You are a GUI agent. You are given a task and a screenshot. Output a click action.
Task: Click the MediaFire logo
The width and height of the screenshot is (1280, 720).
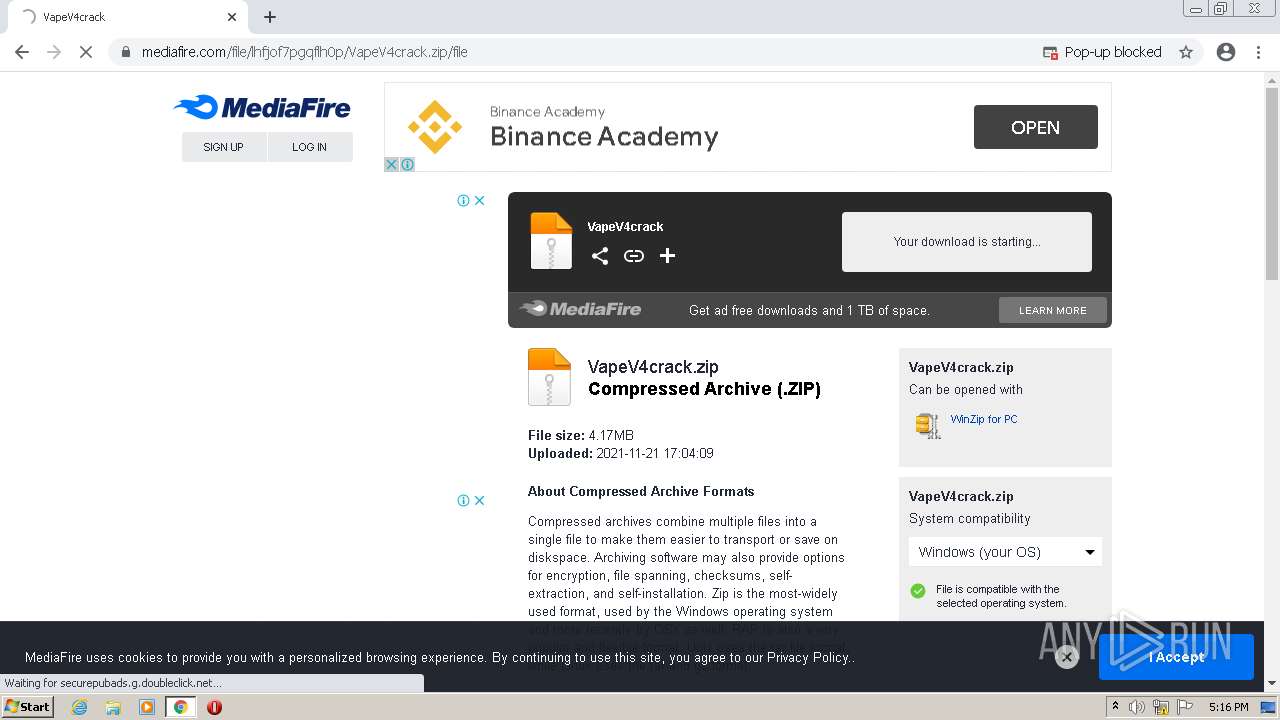click(x=262, y=107)
